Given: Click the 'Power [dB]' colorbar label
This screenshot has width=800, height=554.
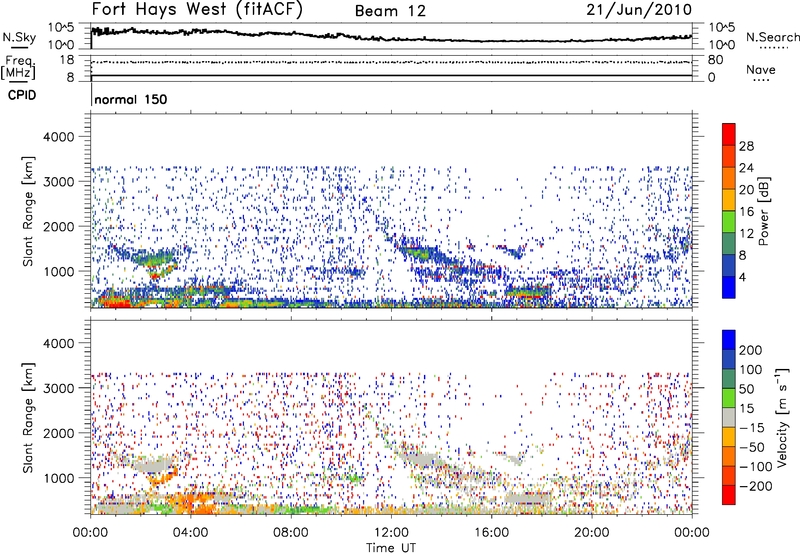Looking at the screenshot, I should pyautogui.click(x=764, y=211).
